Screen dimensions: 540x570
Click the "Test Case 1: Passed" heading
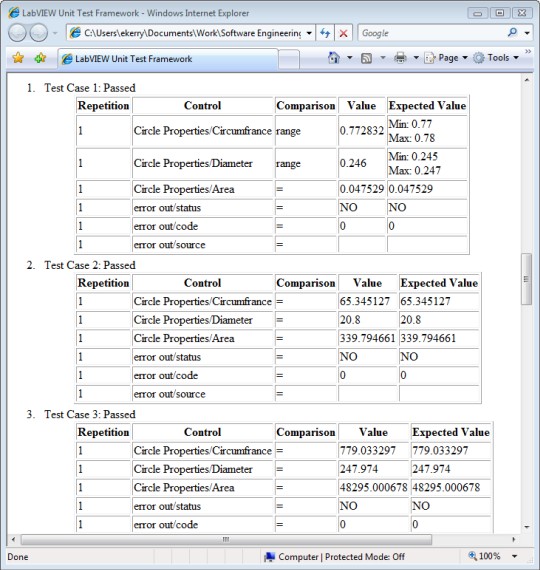click(x=90, y=88)
